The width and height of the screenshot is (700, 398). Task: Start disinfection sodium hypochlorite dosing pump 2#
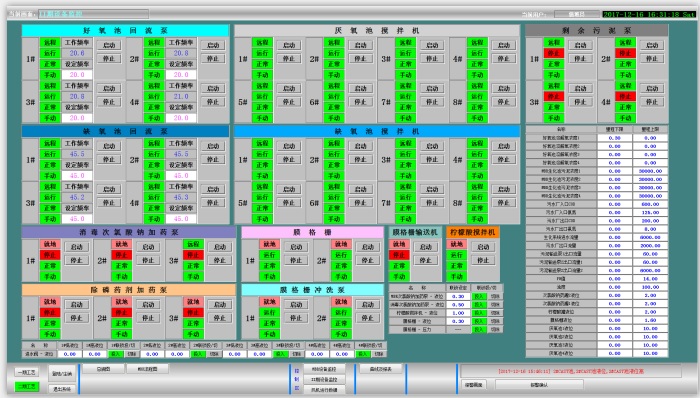(x=148, y=247)
